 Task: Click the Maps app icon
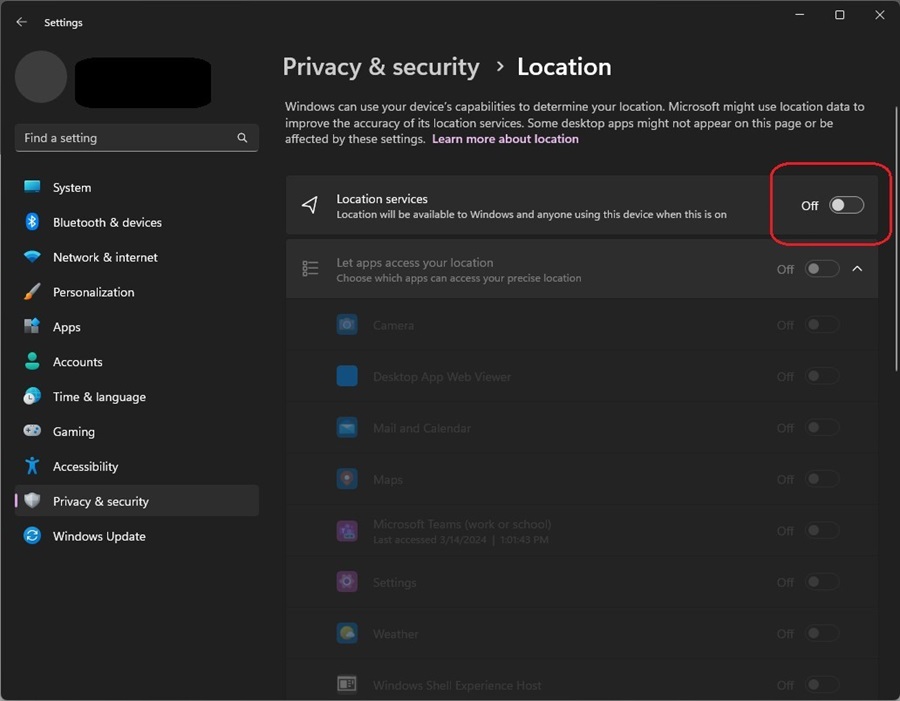tap(346, 479)
